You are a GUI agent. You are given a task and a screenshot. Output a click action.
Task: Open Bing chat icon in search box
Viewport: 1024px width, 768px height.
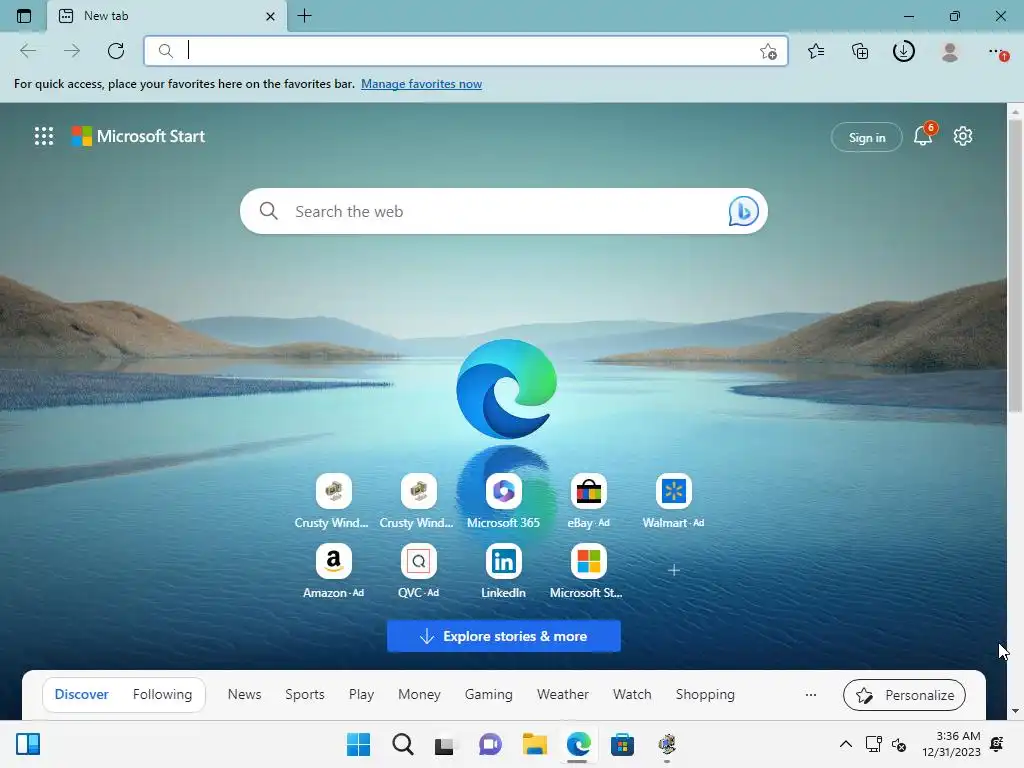(743, 211)
